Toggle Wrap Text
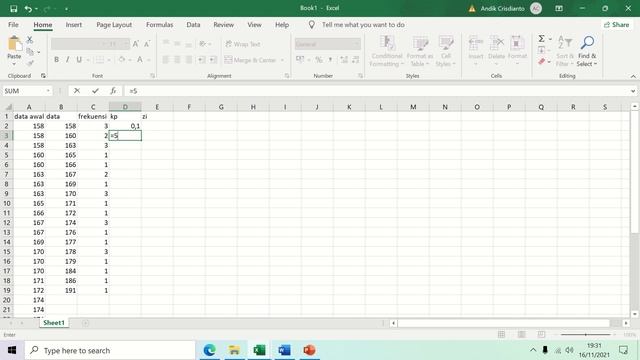The width and height of the screenshot is (640, 360). click(243, 44)
